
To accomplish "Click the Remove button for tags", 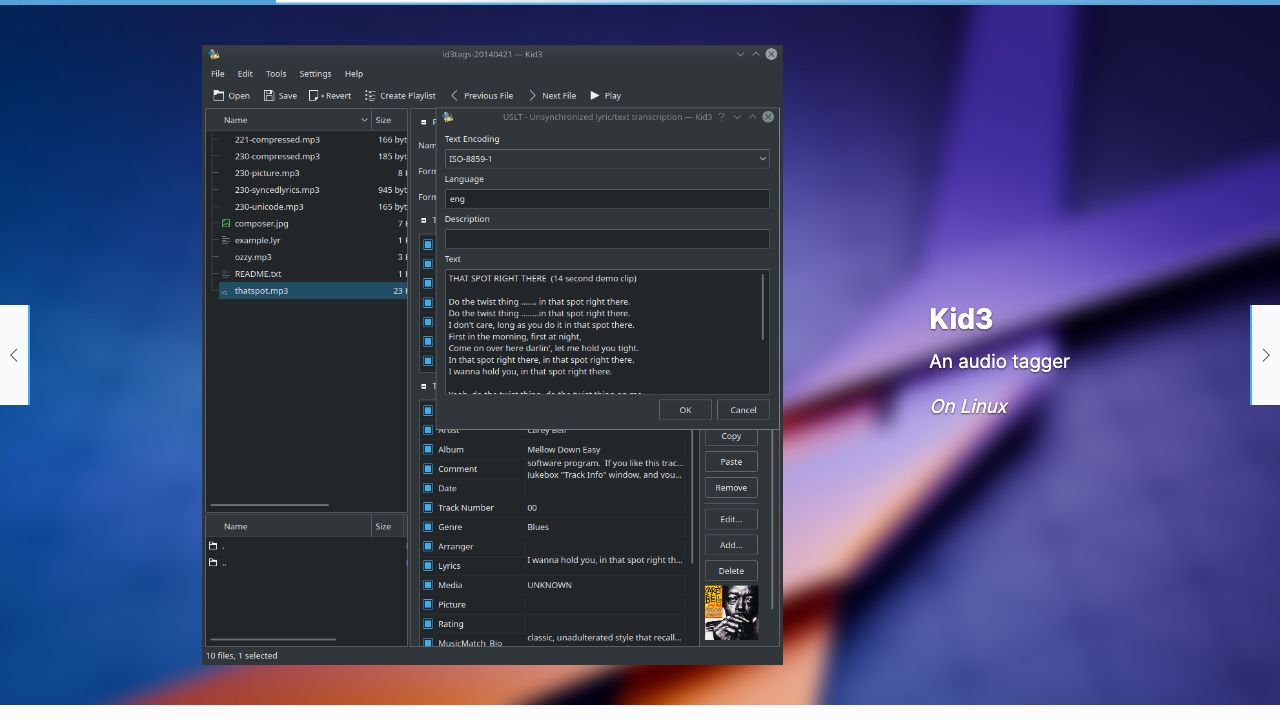I will point(731,488).
